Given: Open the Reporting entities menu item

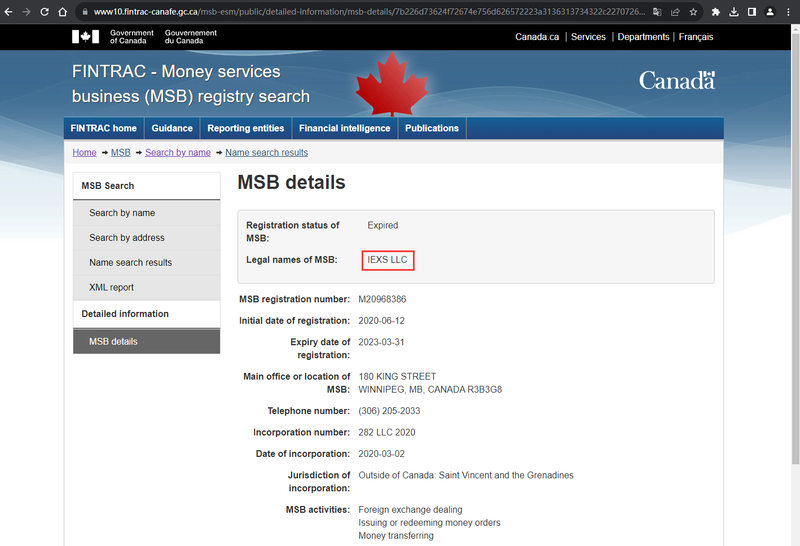Looking at the screenshot, I should (245, 128).
